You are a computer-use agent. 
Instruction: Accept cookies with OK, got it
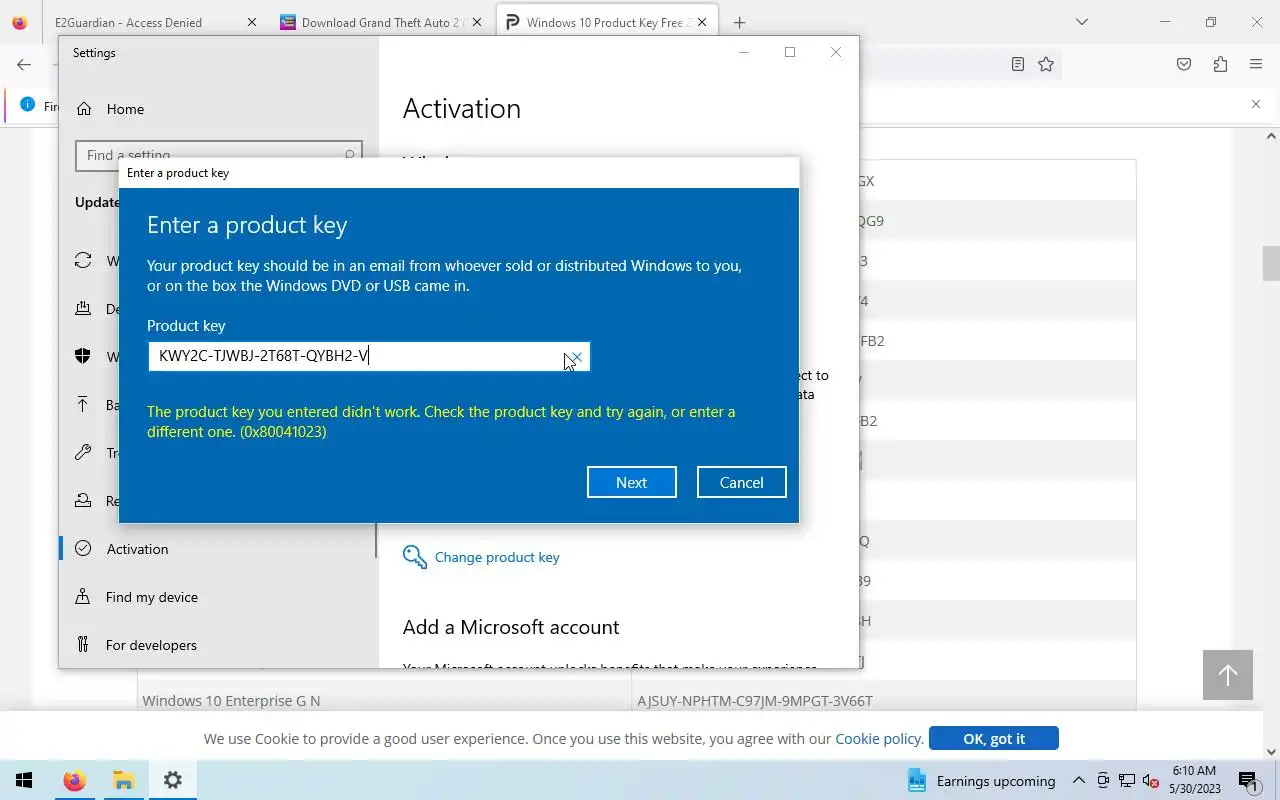(x=993, y=738)
